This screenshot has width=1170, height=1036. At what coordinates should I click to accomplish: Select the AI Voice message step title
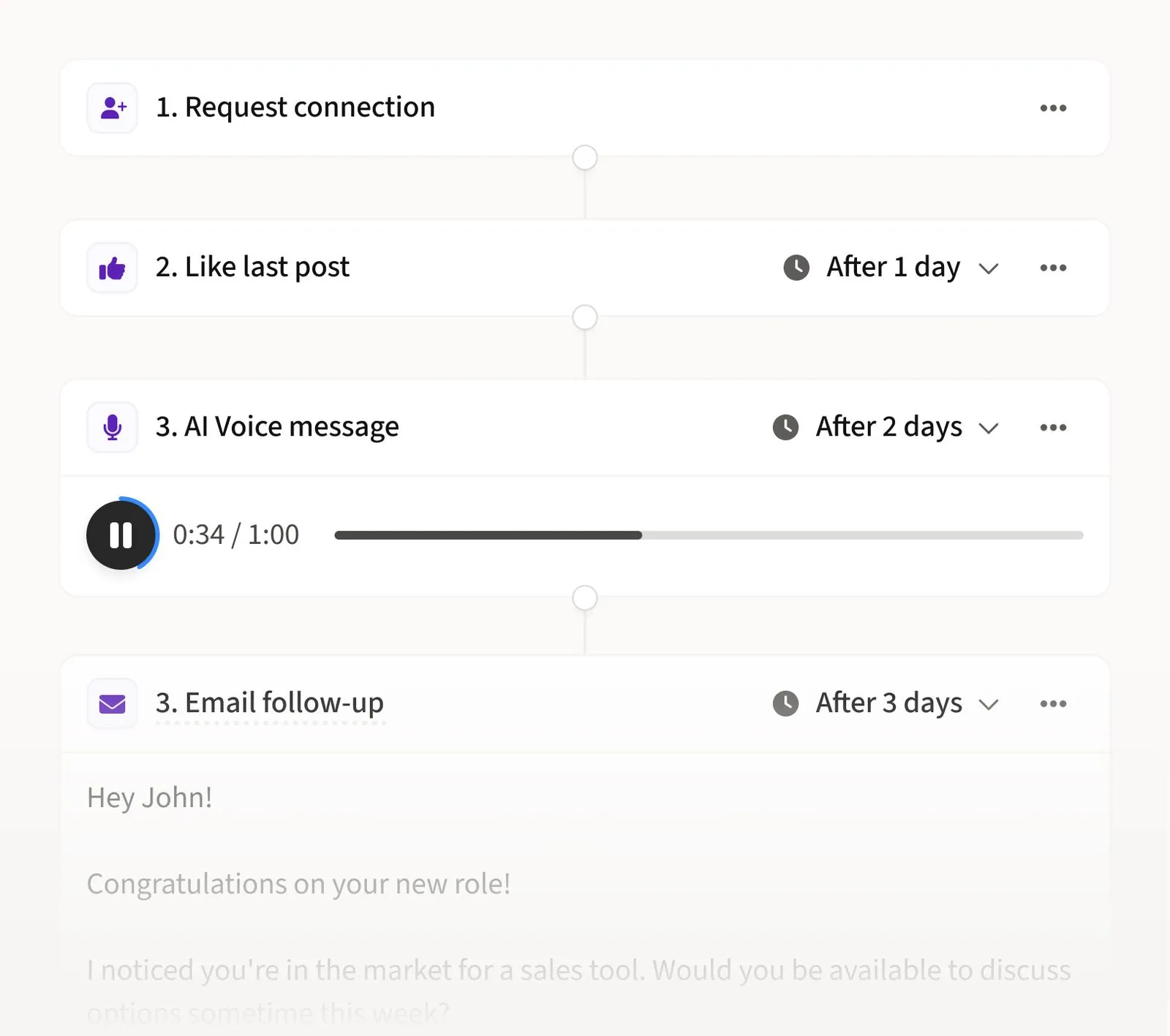[x=277, y=427]
